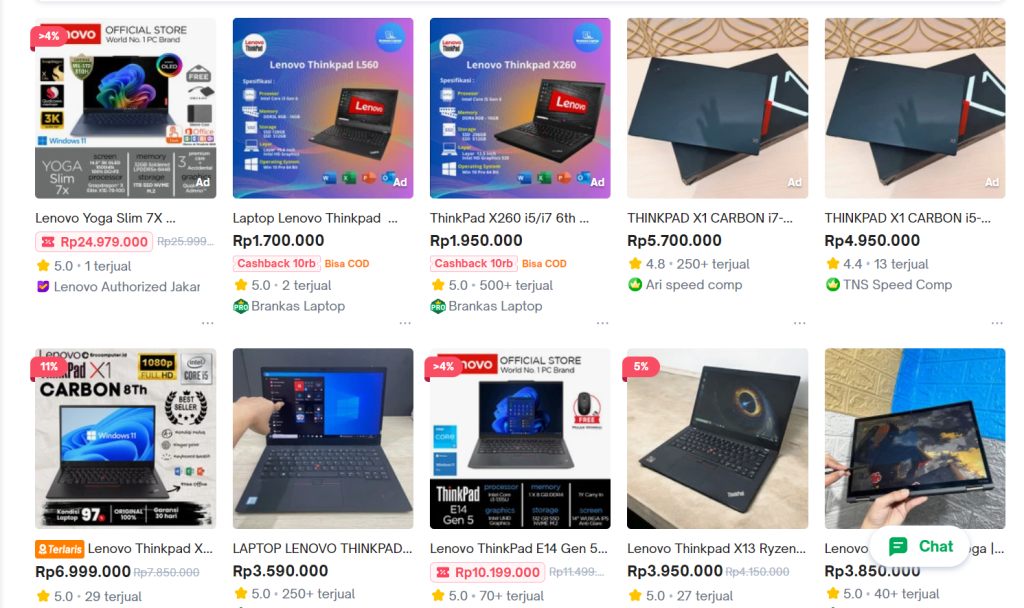Open three-dot menu for X1 Carbon i7 listing

799,323
